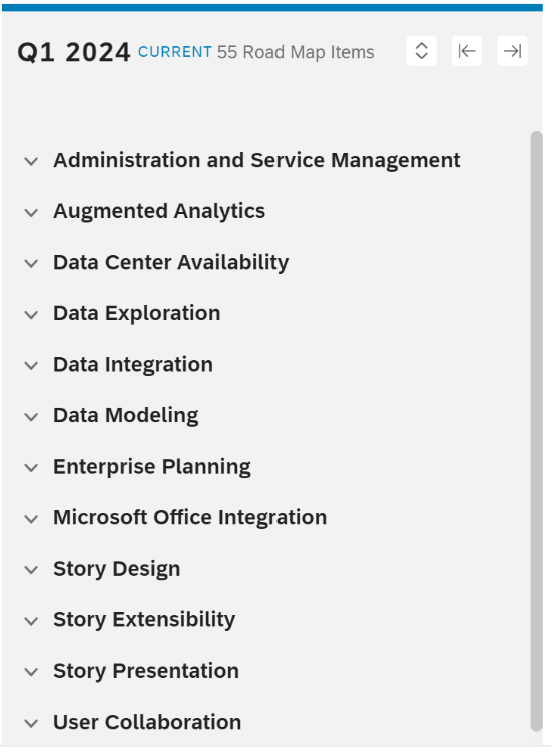Expand the Augmented Analytics chevron

point(31,212)
